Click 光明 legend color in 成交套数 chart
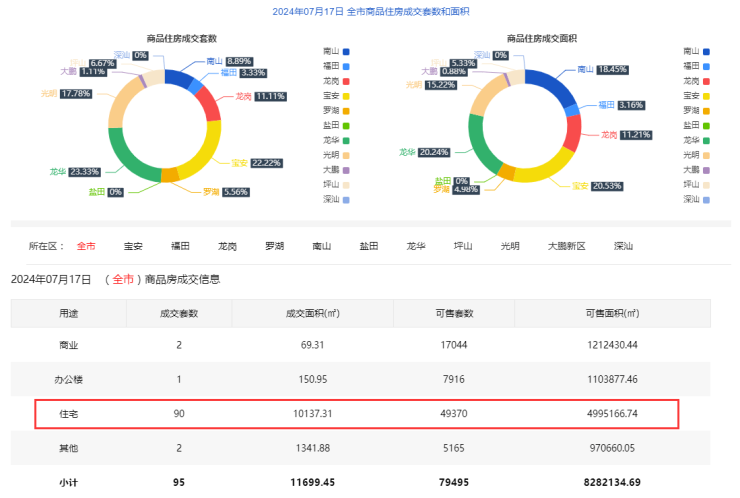740x498 pixels. point(346,155)
